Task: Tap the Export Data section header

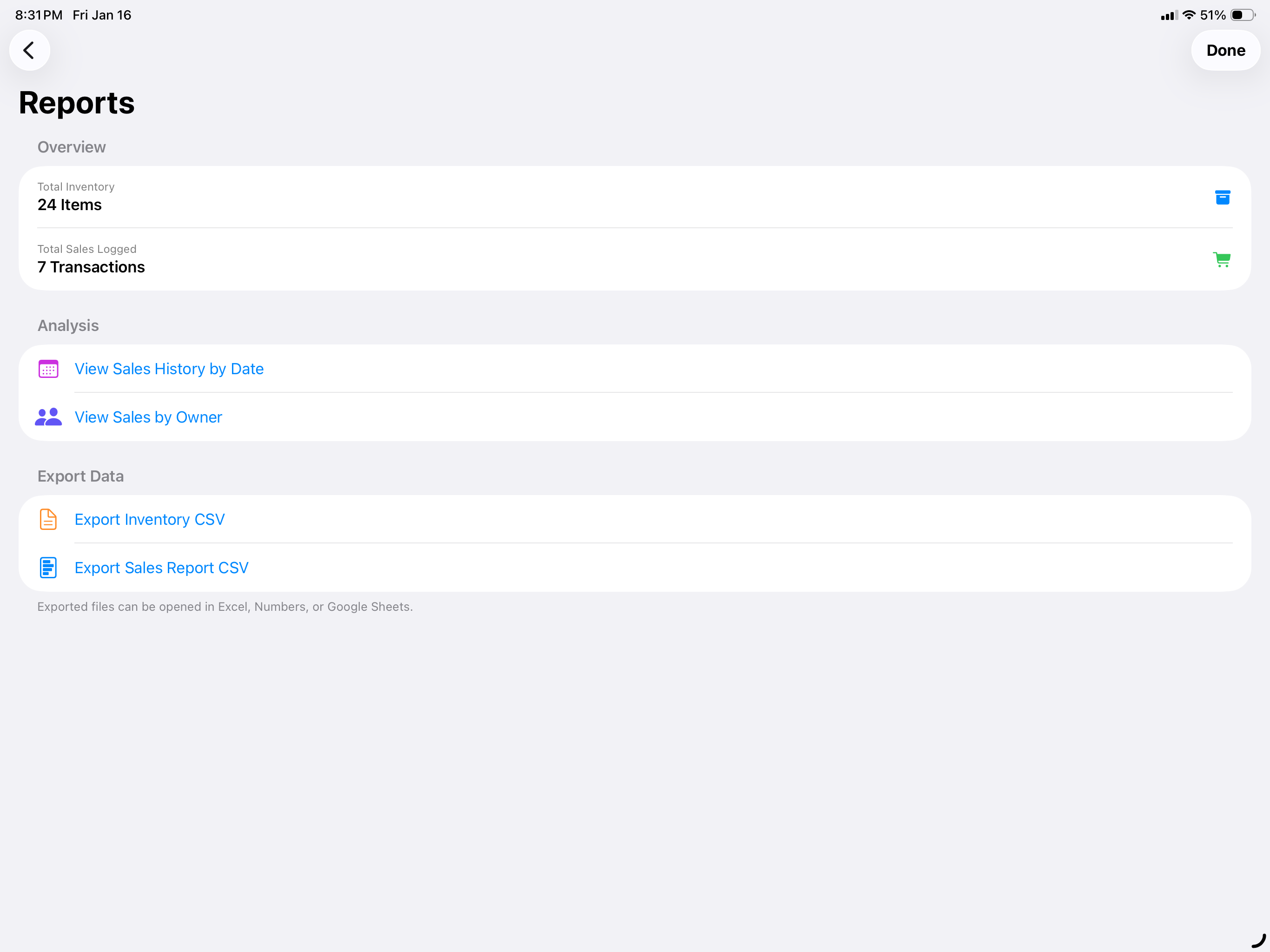Action: (80, 476)
